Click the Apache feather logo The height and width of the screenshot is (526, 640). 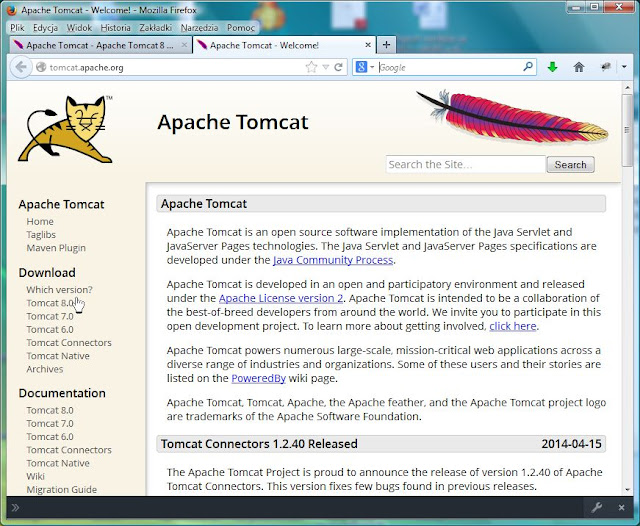pyautogui.click(x=512, y=117)
